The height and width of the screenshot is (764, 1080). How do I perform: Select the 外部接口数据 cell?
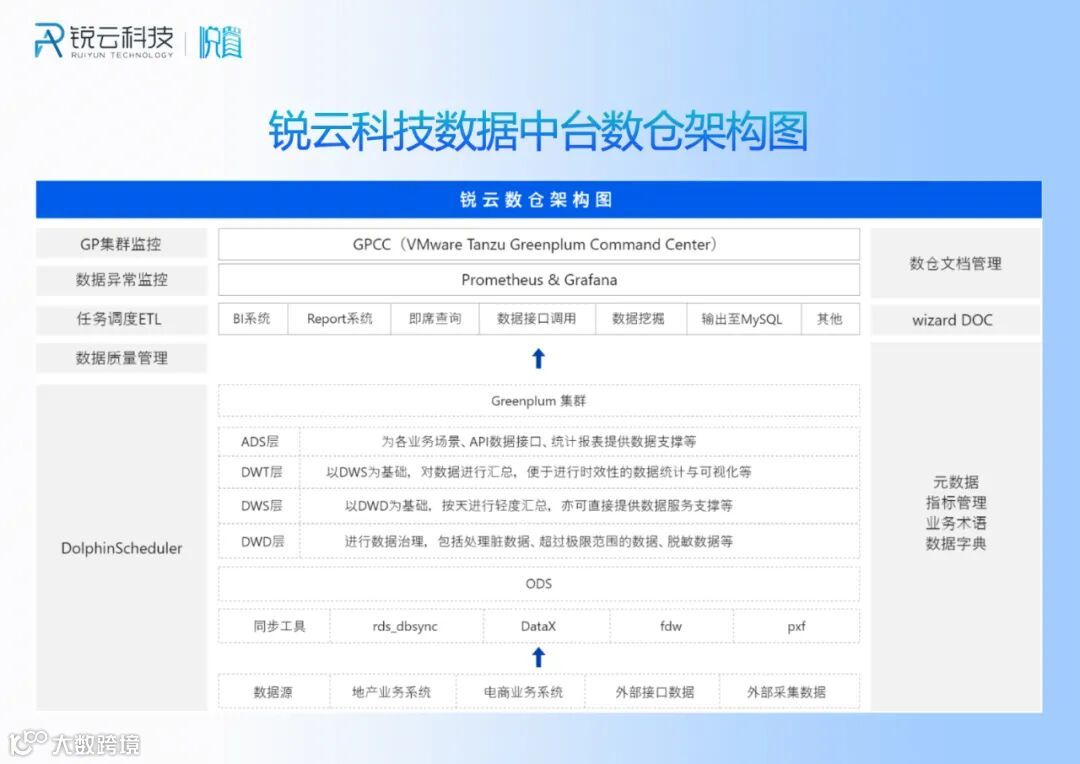tap(654, 692)
